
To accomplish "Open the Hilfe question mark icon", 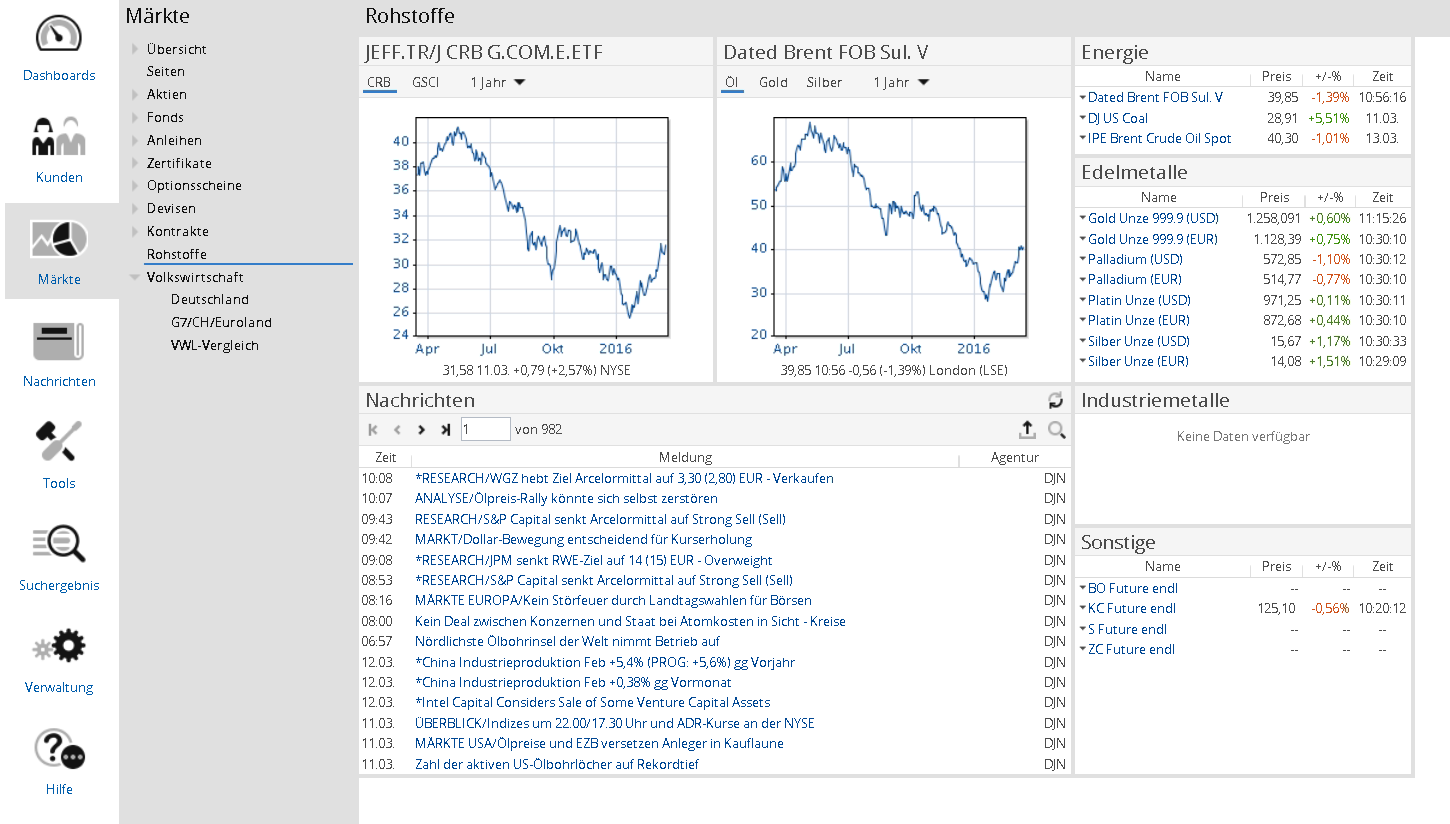I will (x=59, y=749).
